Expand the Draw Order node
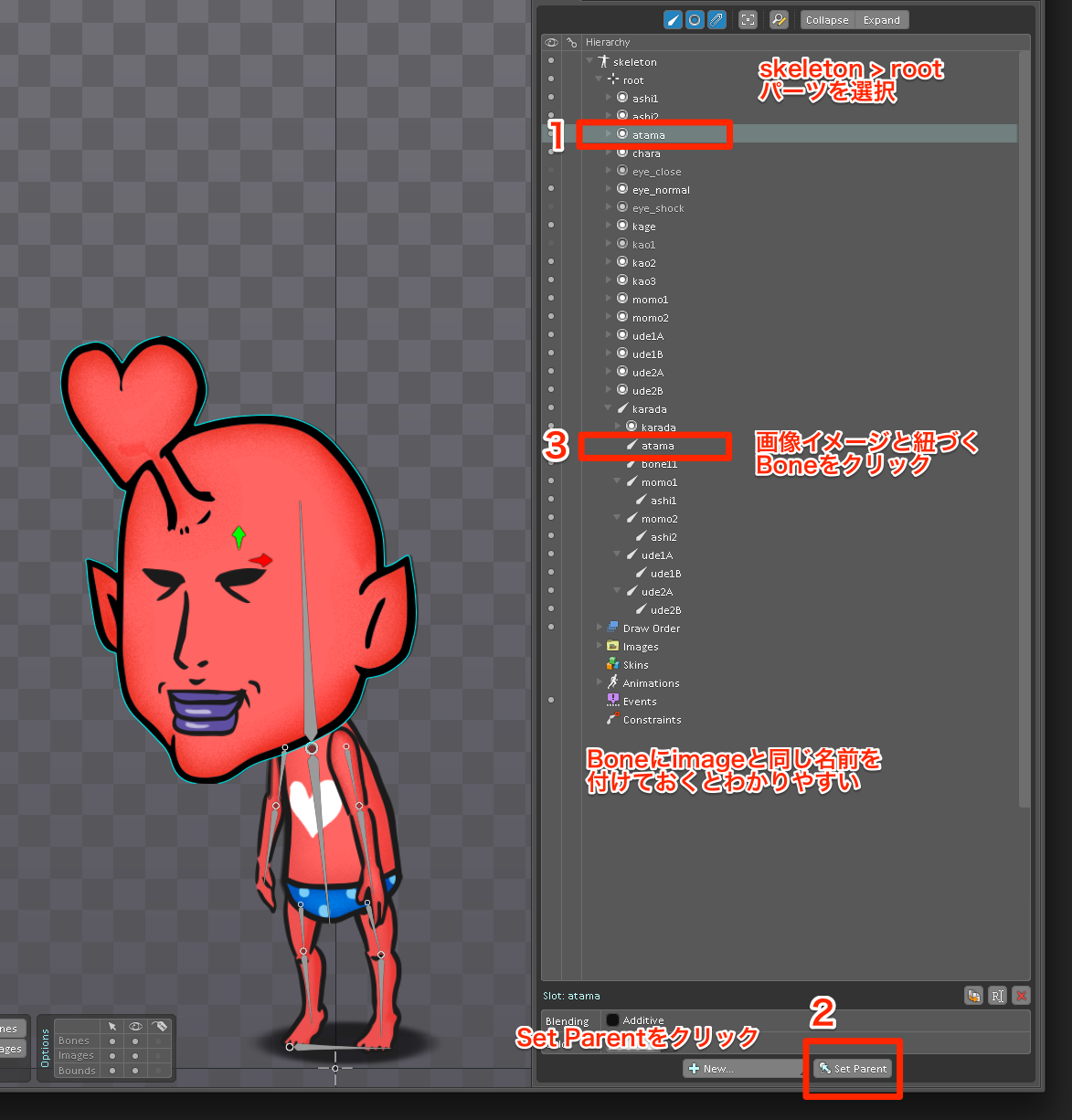Viewport: 1072px width, 1120px height. 599,628
